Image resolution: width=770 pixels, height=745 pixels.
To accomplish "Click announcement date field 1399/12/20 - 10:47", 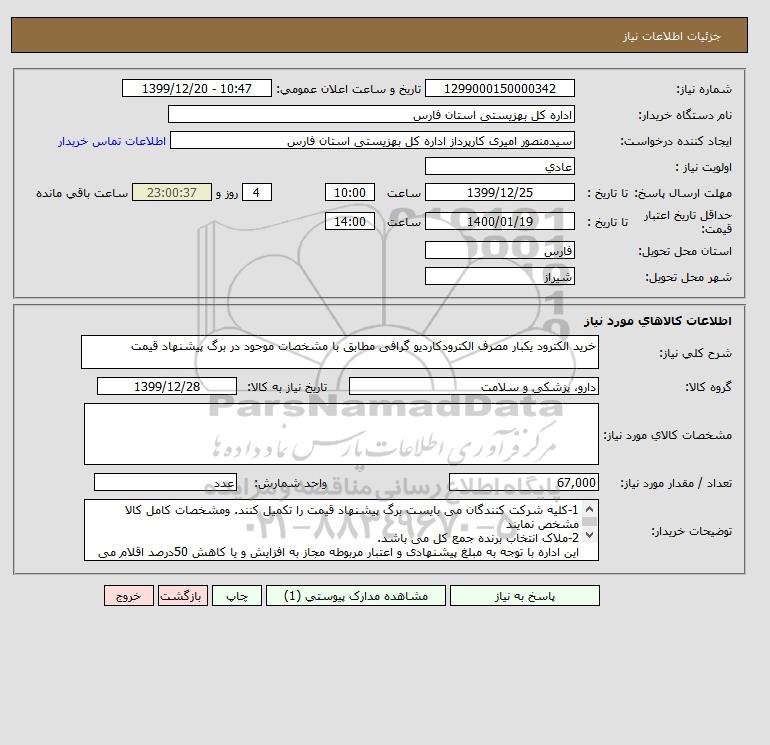I will click(x=196, y=88).
